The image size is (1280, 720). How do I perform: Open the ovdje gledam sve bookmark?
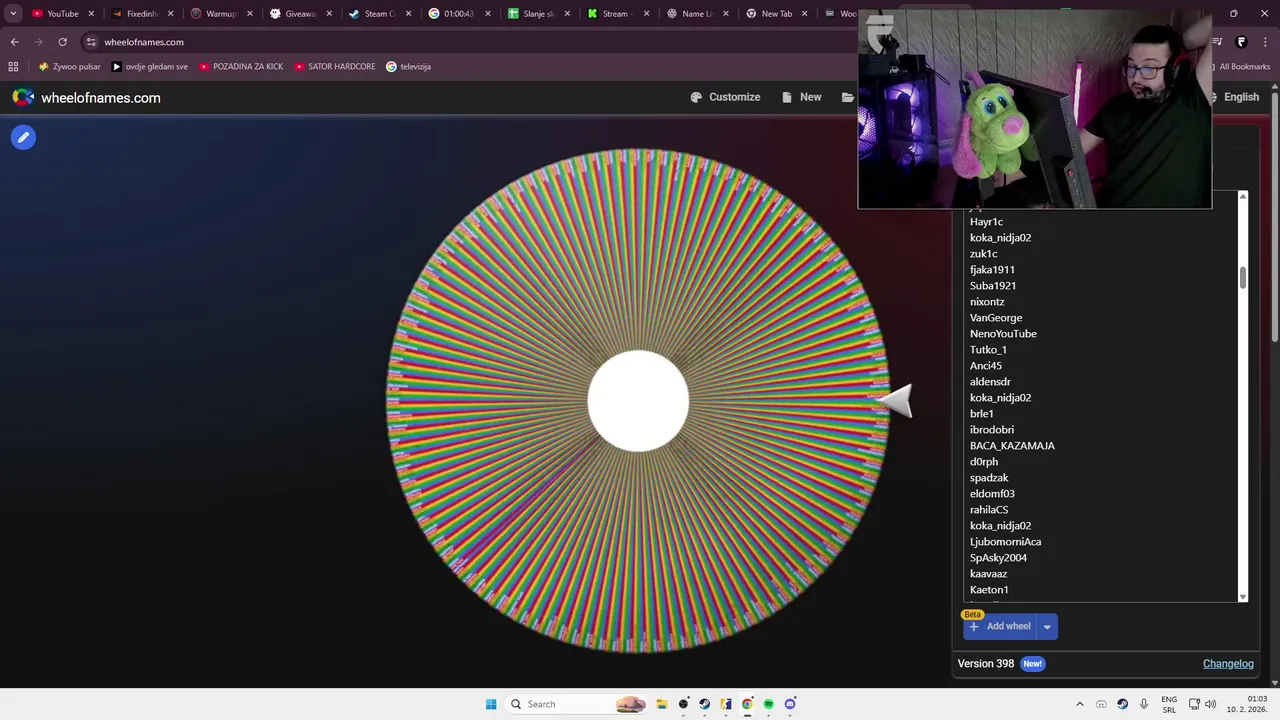click(149, 67)
